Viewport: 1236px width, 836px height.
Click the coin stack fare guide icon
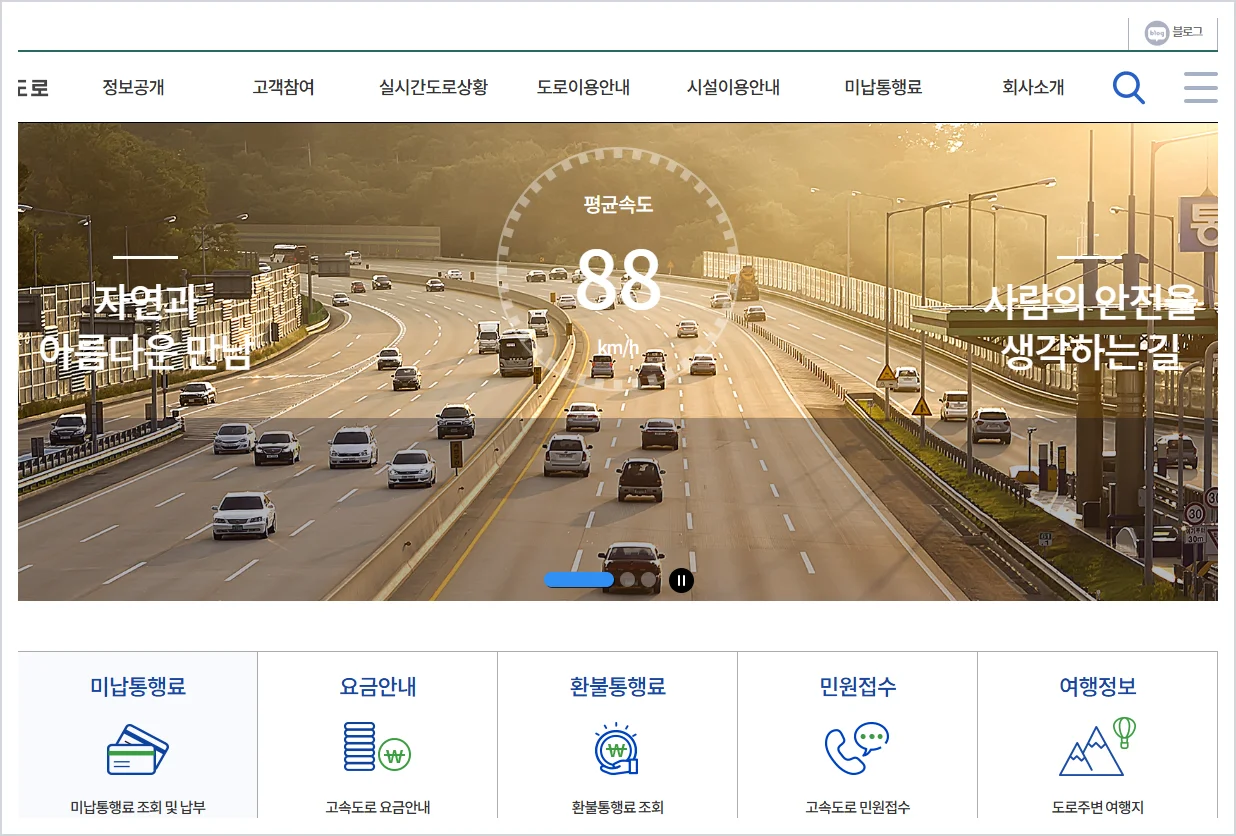pos(377,747)
